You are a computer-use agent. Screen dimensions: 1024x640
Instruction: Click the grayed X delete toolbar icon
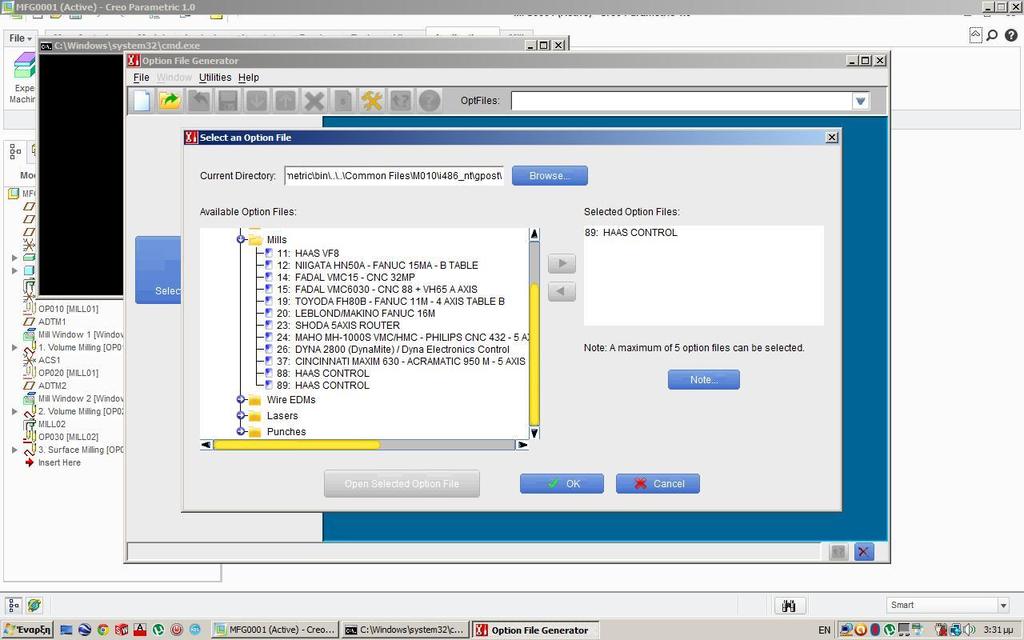(x=314, y=101)
